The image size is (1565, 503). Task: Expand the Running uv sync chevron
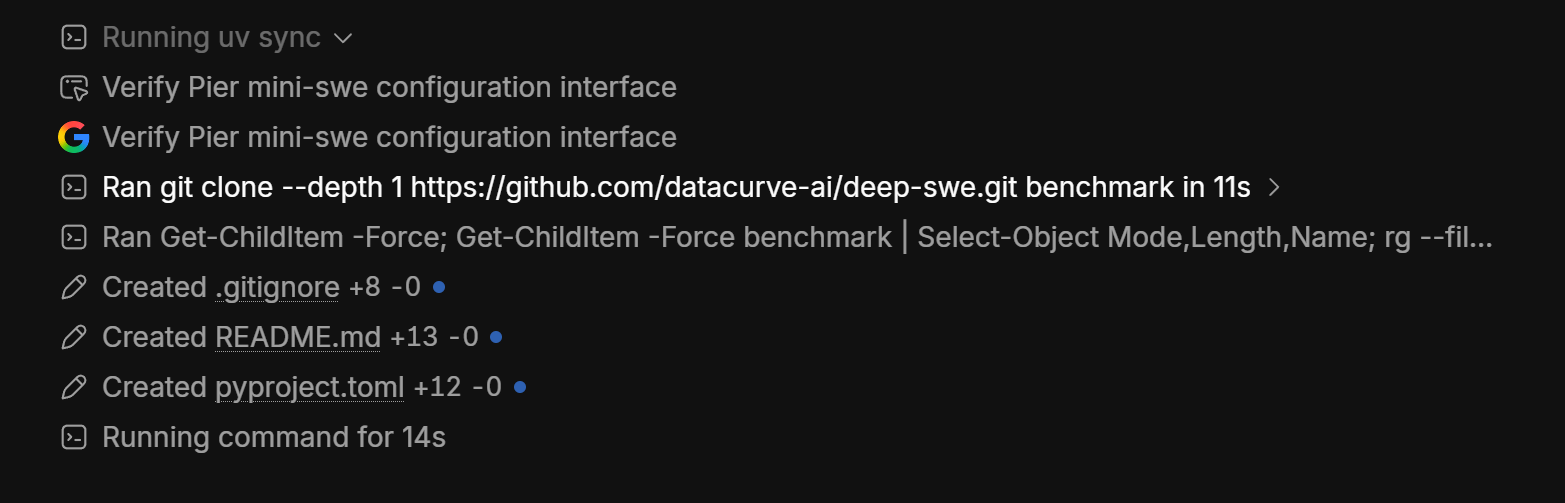pyautogui.click(x=342, y=38)
